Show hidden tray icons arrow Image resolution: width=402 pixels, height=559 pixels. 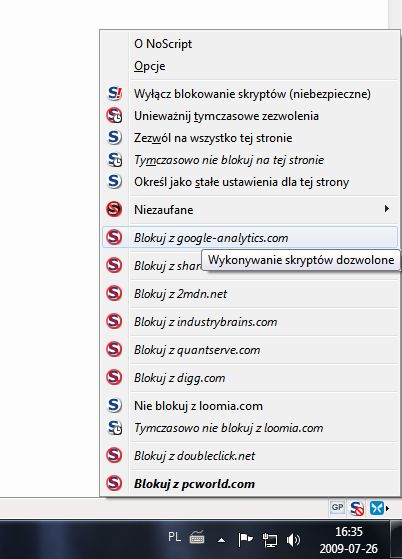(x=221, y=540)
